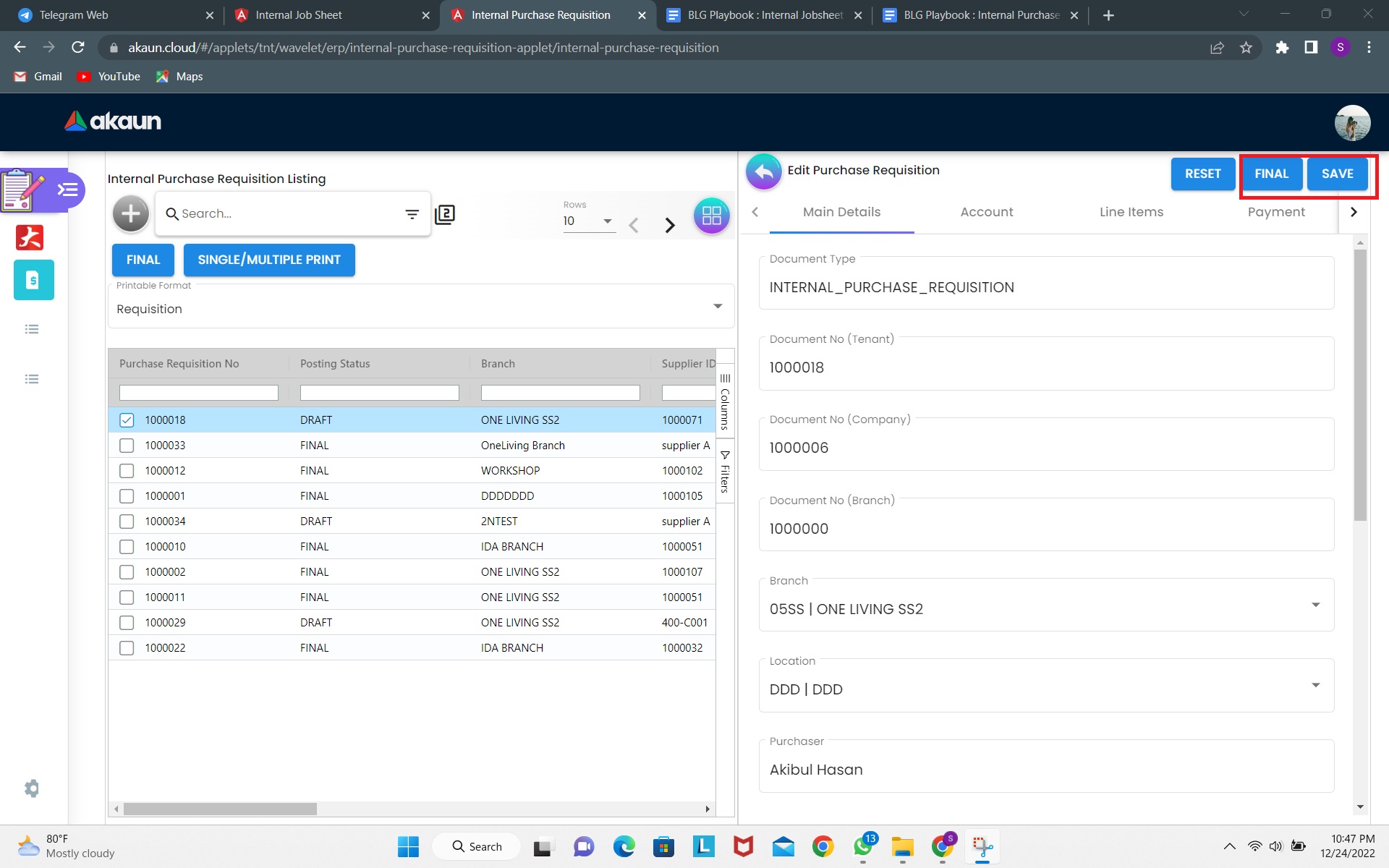Click the listing's horizontal scrollbar thumb
The height and width of the screenshot is (868, 1389).
tap(220, 809)
